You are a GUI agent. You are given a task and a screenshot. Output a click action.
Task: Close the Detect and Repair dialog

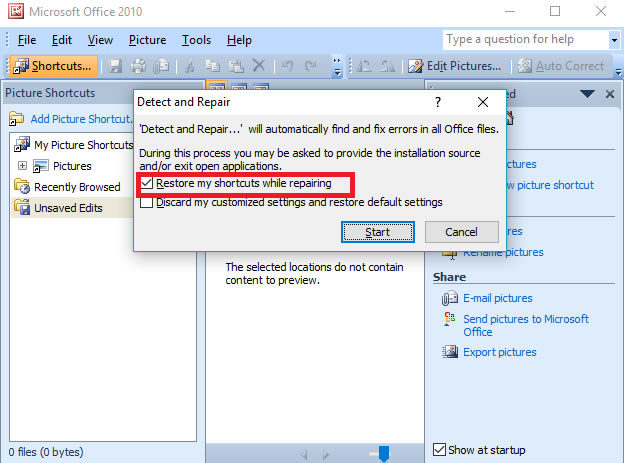click(483, 102)
